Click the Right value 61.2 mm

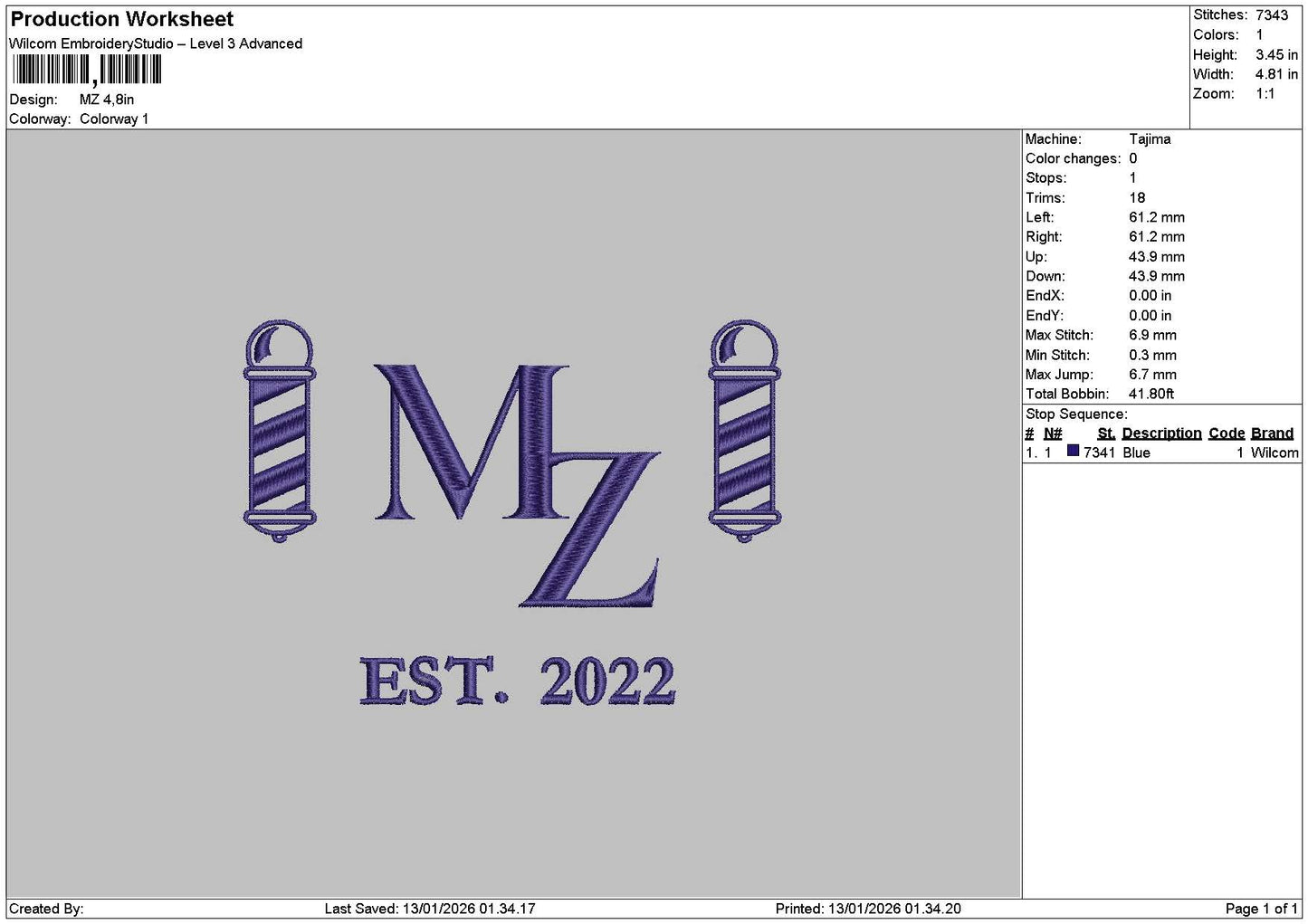click(1157, 237)
